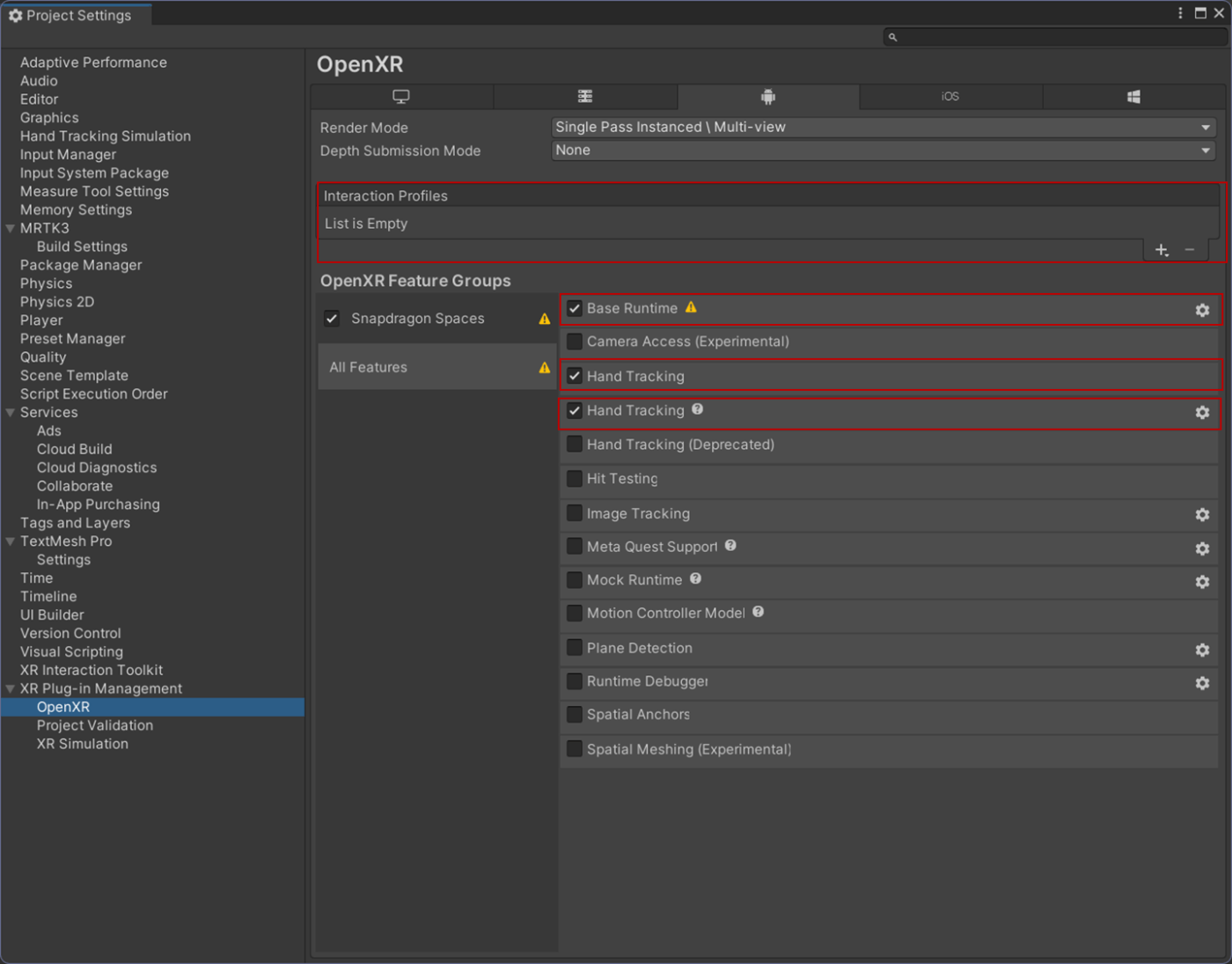Enable Hand Tracking (Deprecated)
This screenshot has height=964, width=1232.
pyautogui.click(x=575, y=445)
